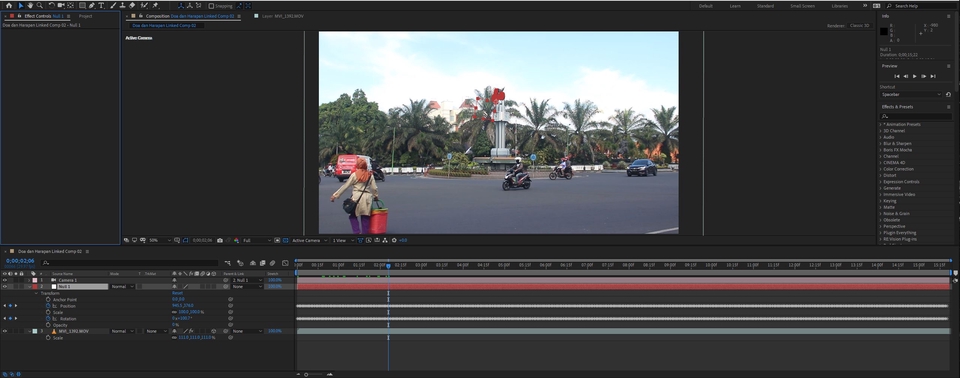The height and width of the screenshot is (378, 960).
Task: Click the Reset link in Transform row
Action: click(x=177, y=293)
